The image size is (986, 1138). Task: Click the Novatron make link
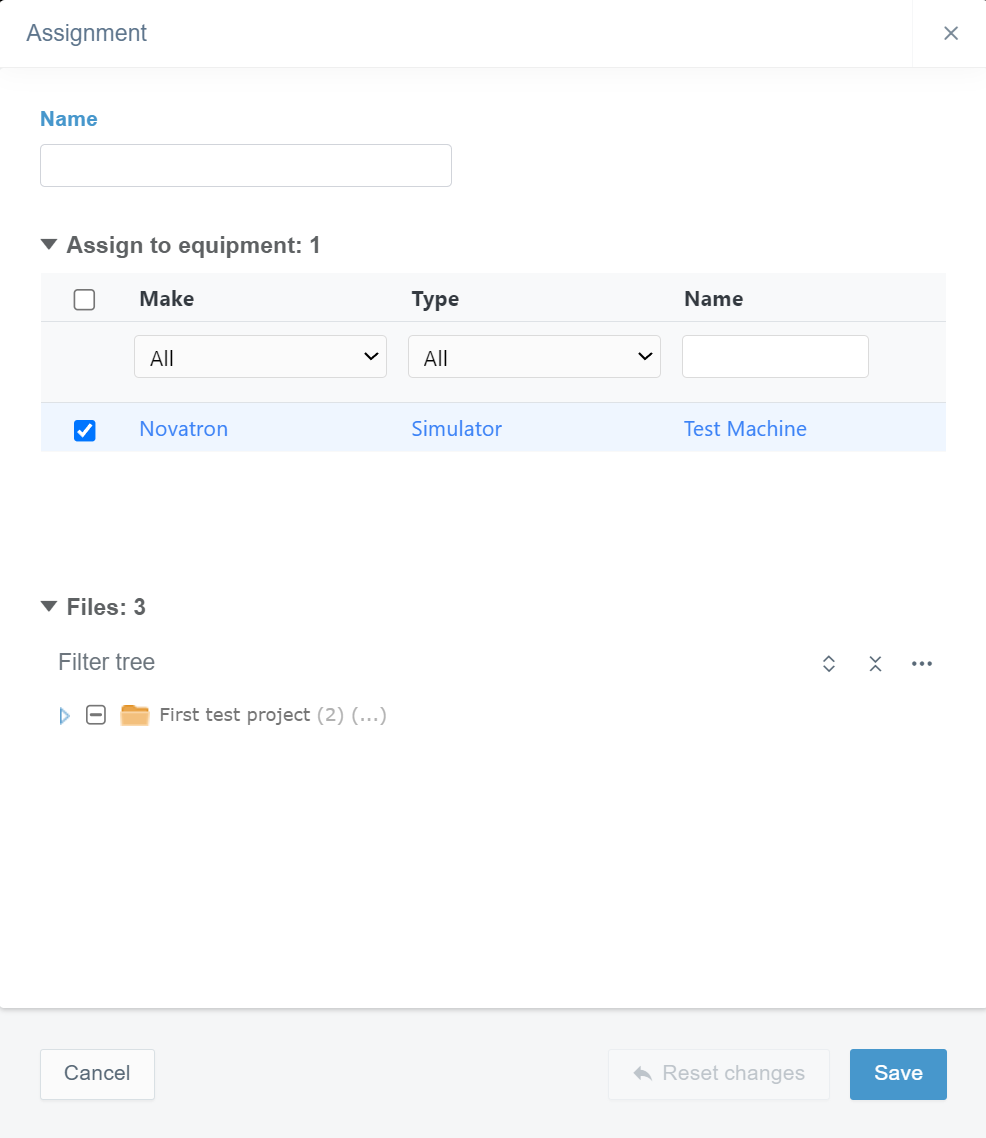[184, 429]
